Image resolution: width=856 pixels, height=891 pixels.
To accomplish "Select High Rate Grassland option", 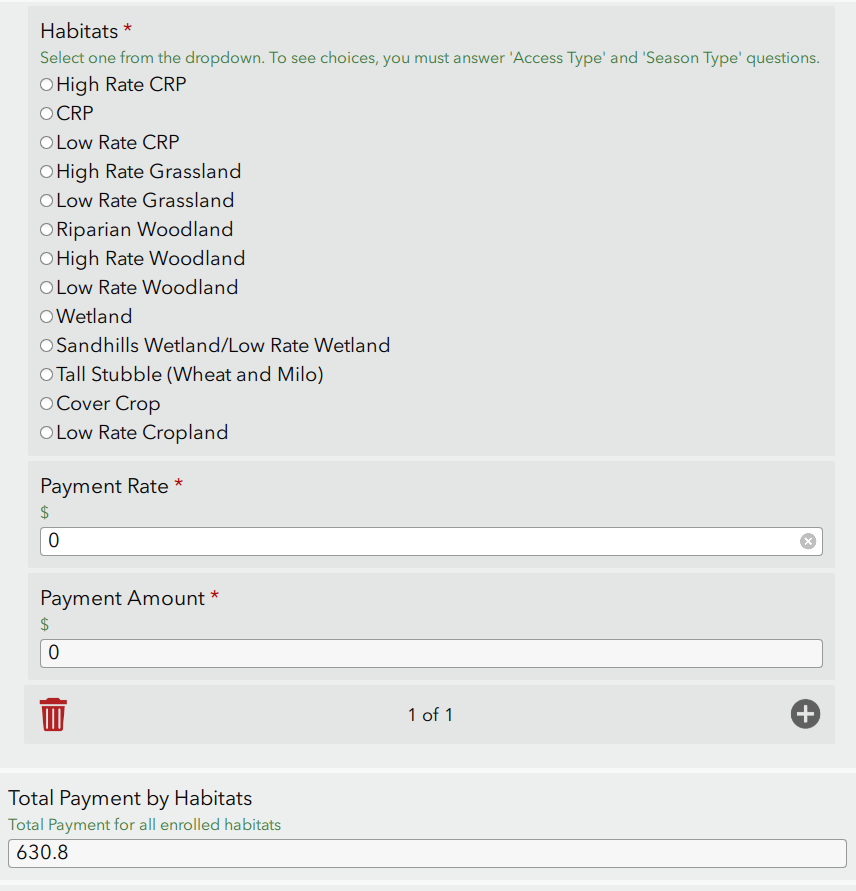I will [x=47, y=172].
